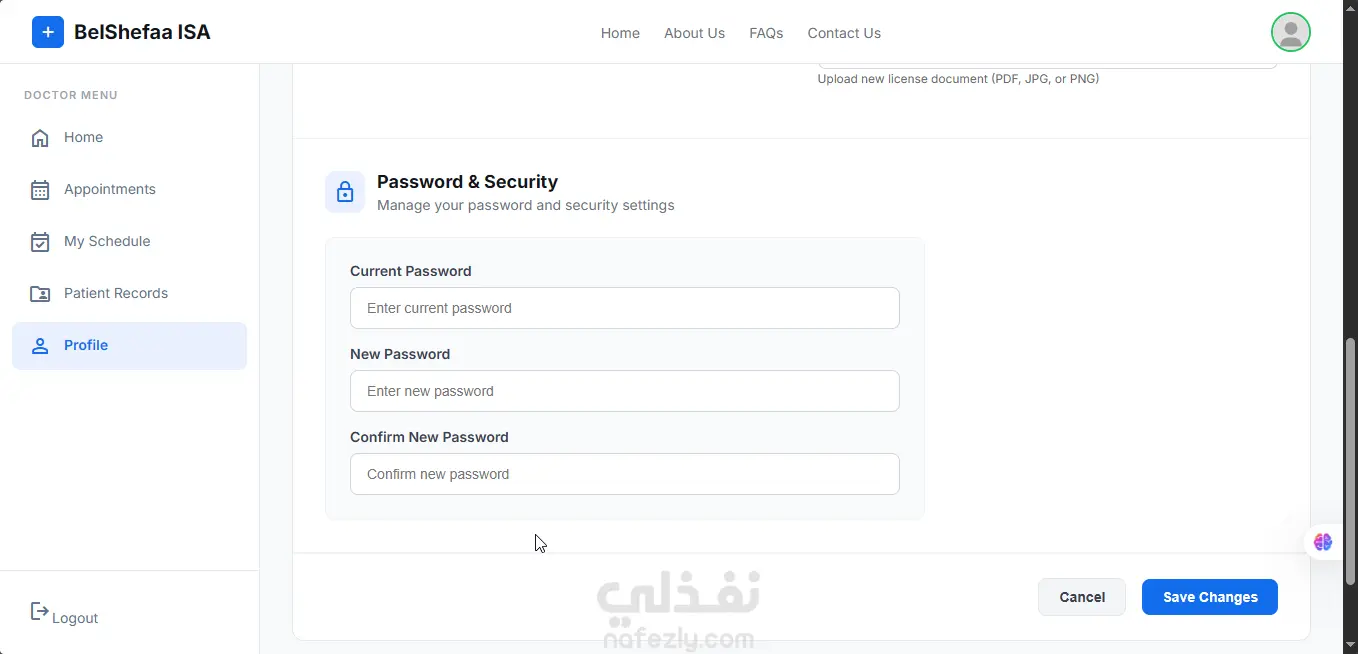Click the Logout arrow icon
The height and width of the screenshot is (654, 1358).
coord(39,611)
